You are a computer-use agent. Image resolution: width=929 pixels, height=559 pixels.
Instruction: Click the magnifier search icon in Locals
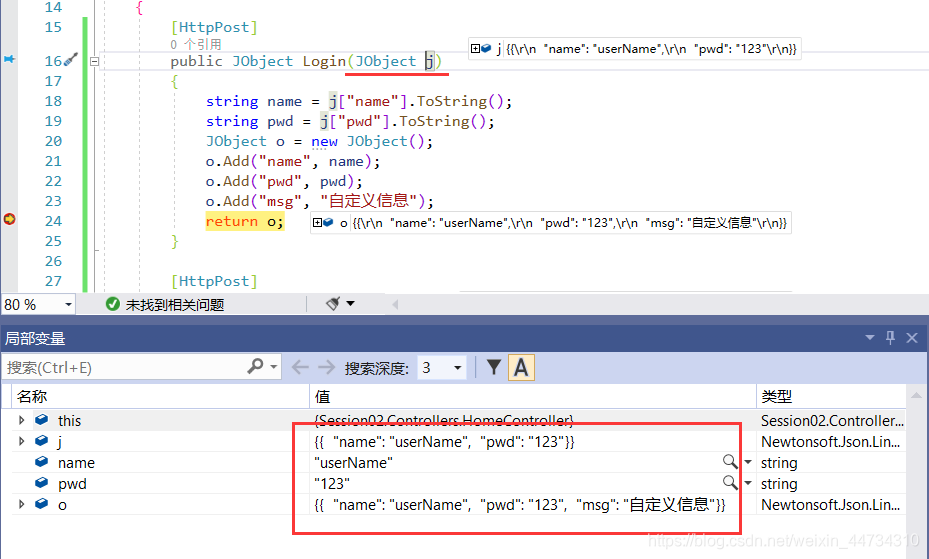pos(255,367)
